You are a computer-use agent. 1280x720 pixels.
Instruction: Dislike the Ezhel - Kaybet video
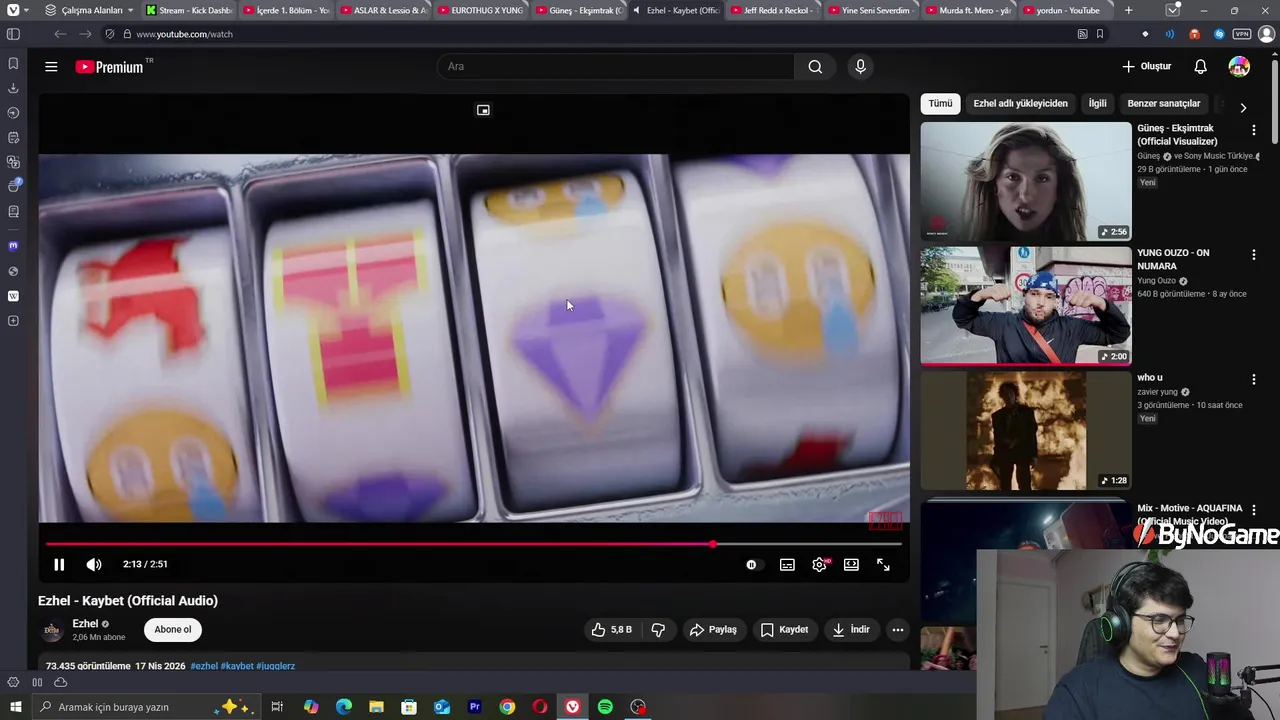coord(658,630)
